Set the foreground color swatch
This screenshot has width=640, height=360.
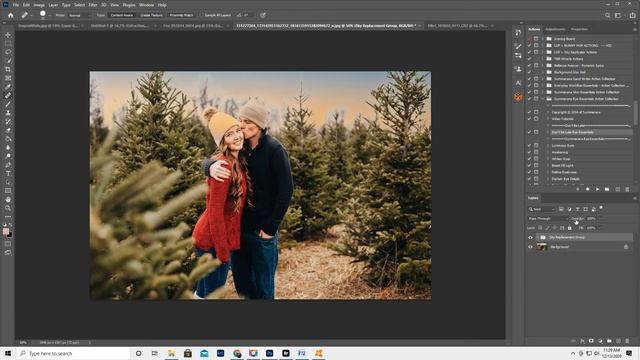(x=6, y=231)
